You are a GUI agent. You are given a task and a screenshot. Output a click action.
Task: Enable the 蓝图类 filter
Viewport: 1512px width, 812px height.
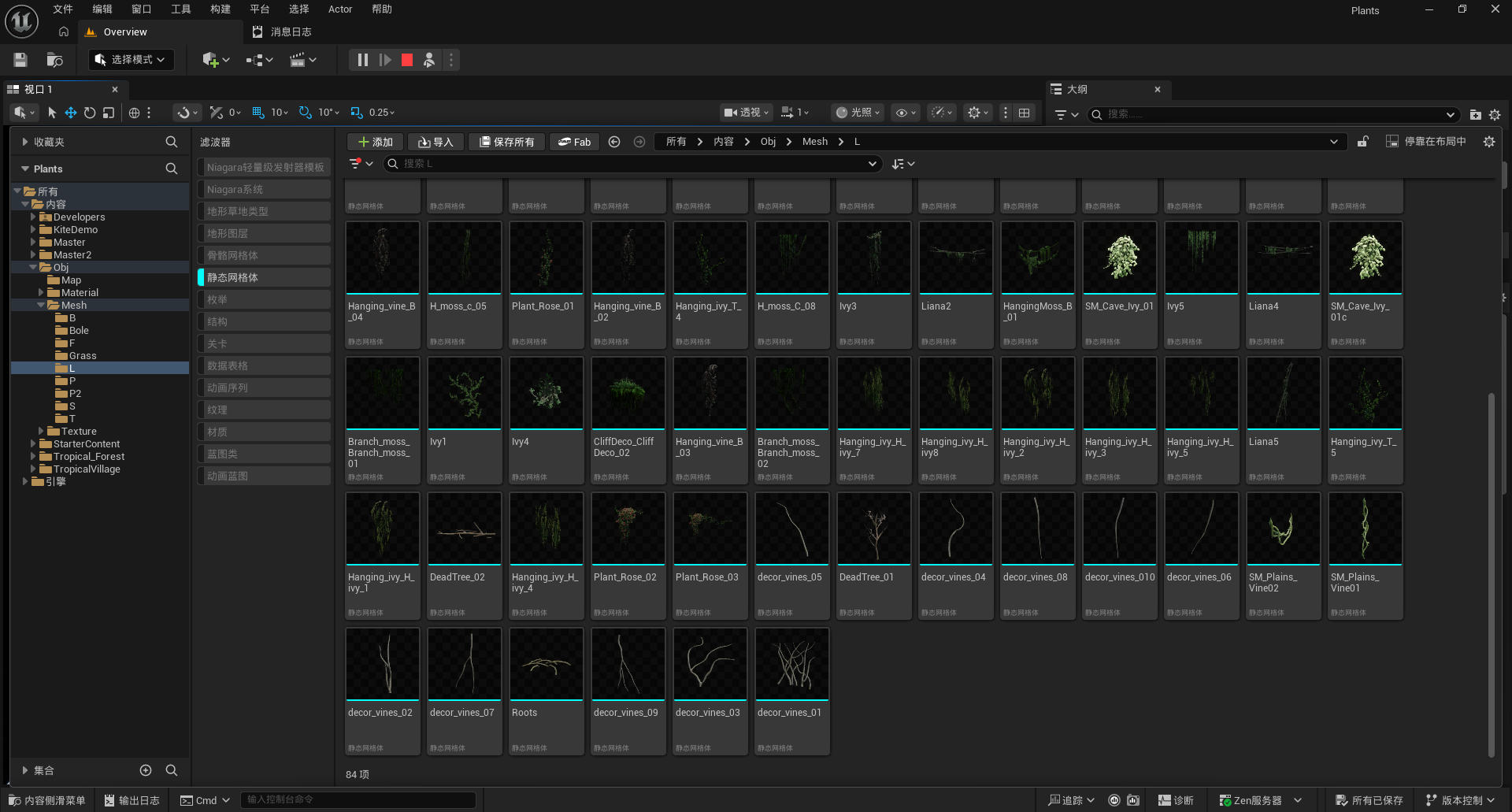[x=264, y=454]
